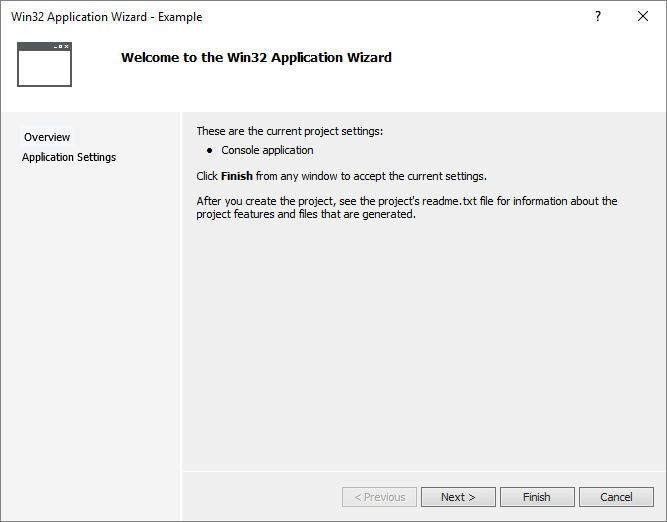The width and height of the screenshot is (667, 522).
Task: Click the wizard window illustration icon
Action: point(44,64)
